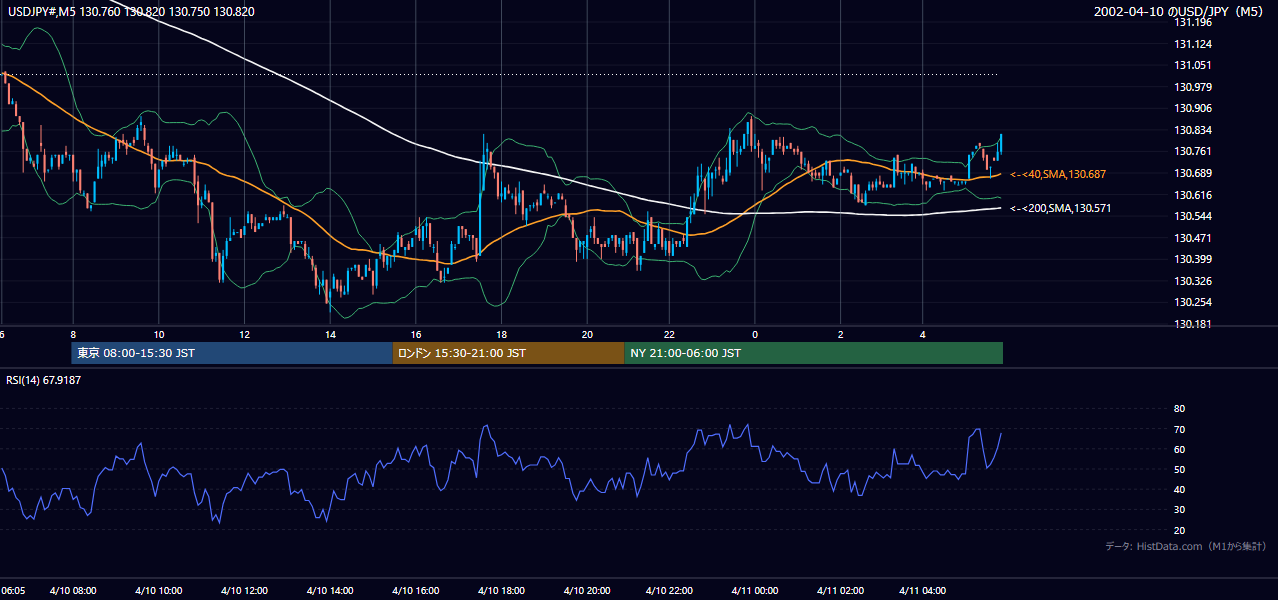Click price axis label 131.124

tap(1194, 44)
